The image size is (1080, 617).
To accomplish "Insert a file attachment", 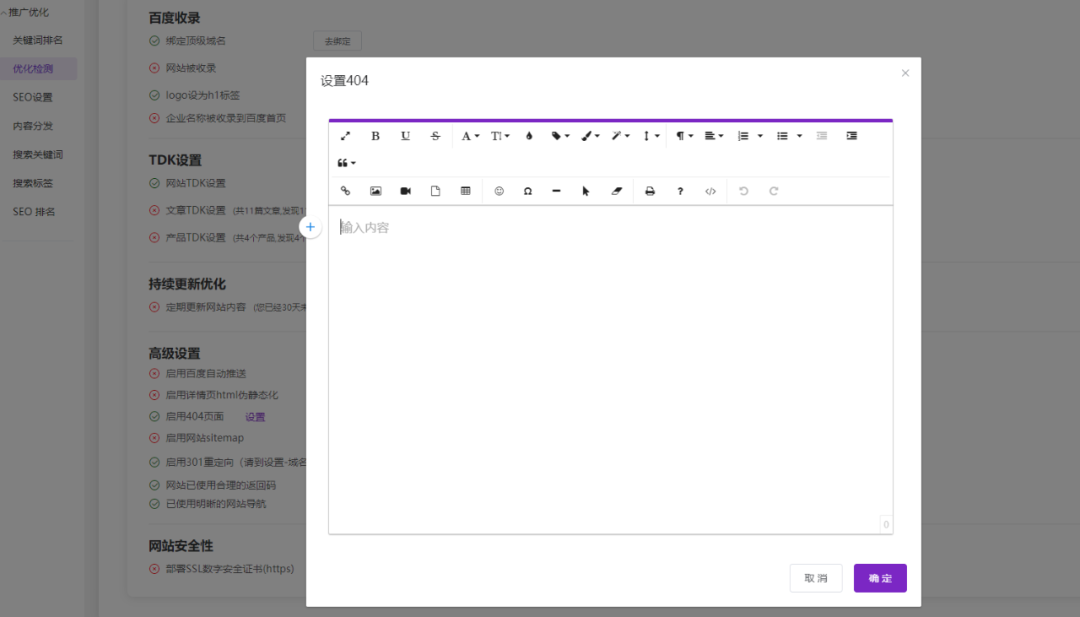I will [435, 191].
